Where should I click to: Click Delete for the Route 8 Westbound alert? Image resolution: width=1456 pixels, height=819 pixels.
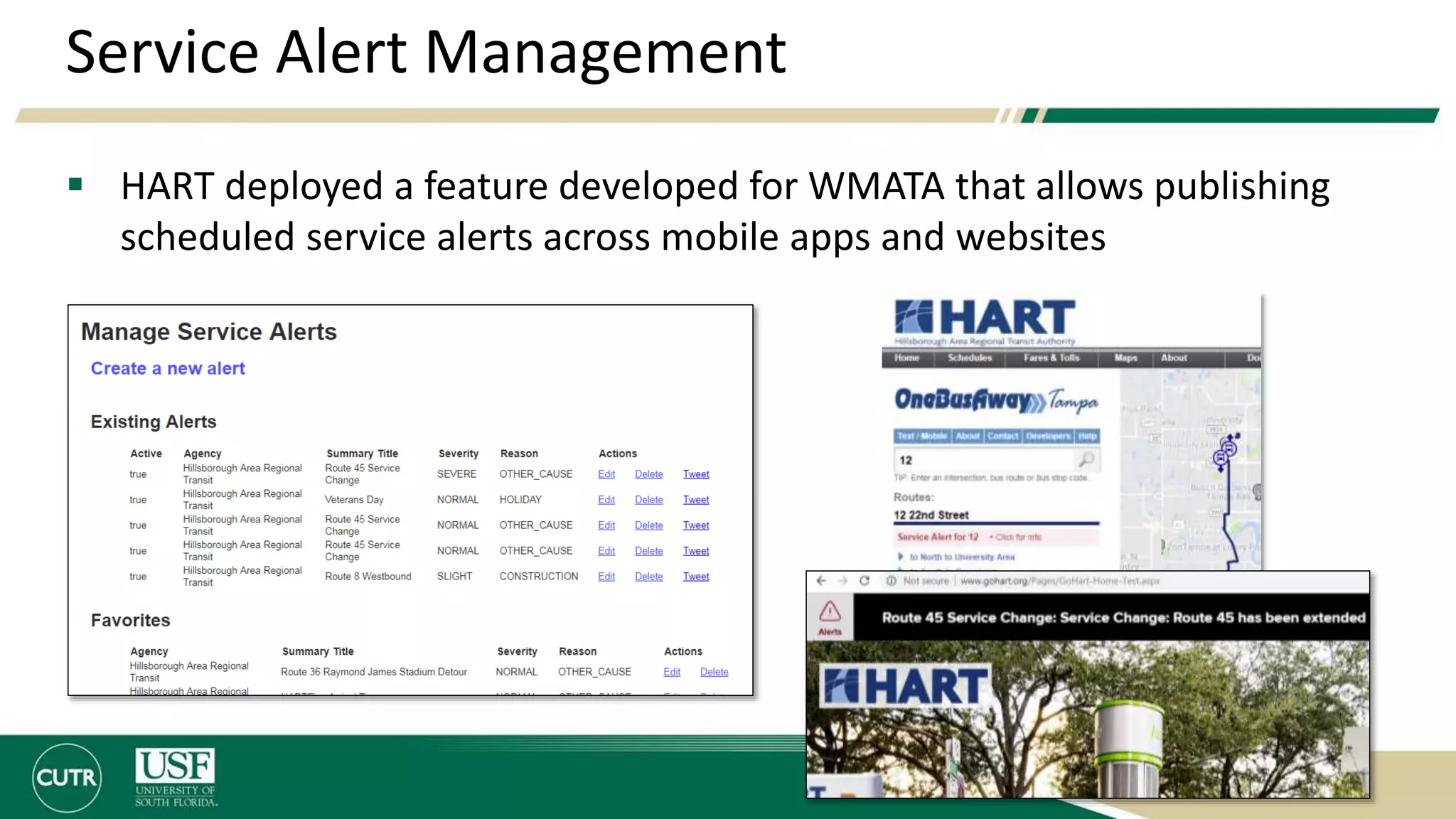[x=648, y=577]
